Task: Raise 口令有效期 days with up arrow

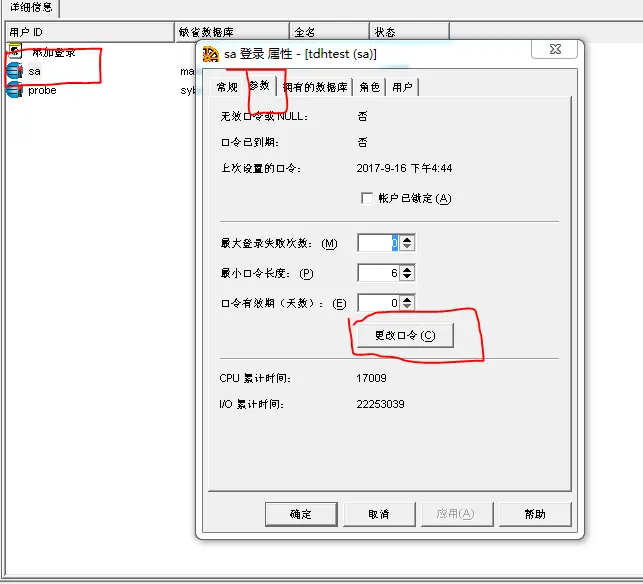Action: tap(407, 298)
